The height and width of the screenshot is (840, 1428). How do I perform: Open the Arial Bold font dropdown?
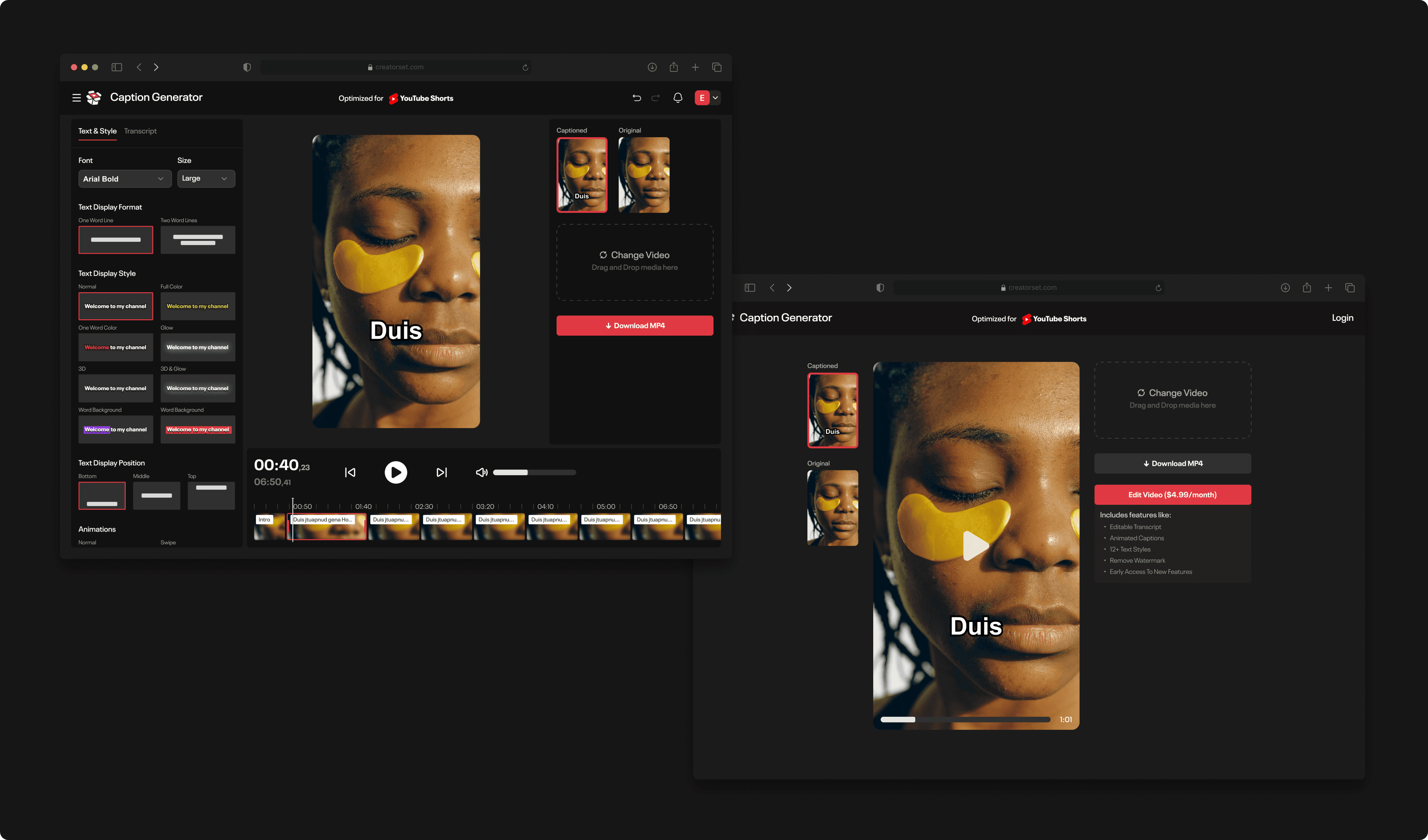(124, 179)
